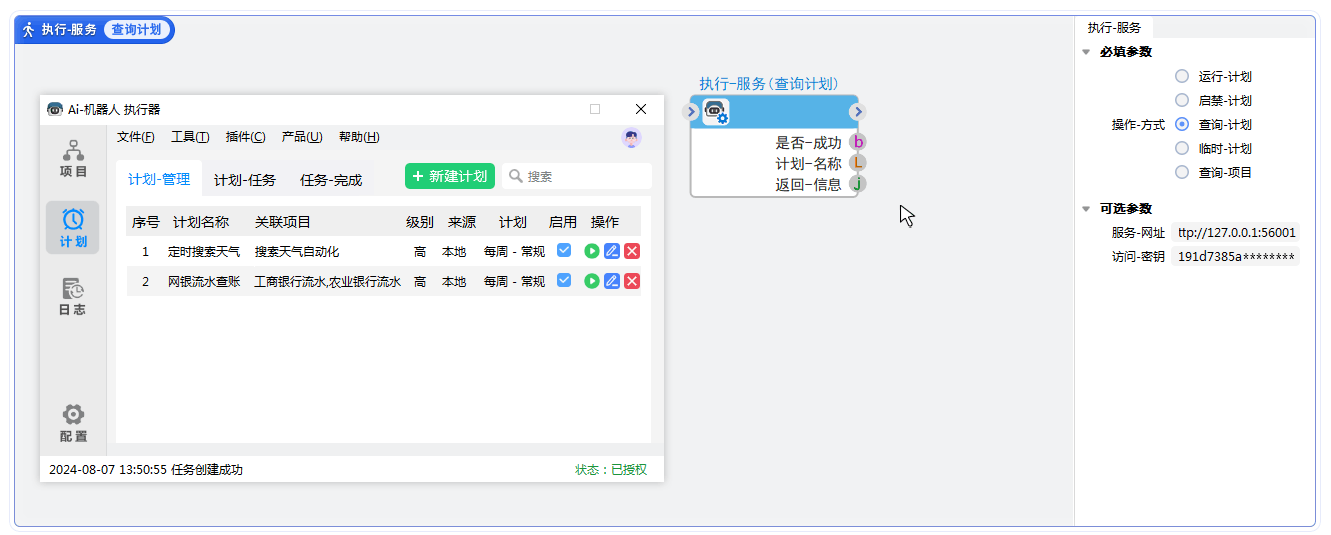
Task: Click the Ai-机器人 执行器 title icon
Action: pos(55,109)
